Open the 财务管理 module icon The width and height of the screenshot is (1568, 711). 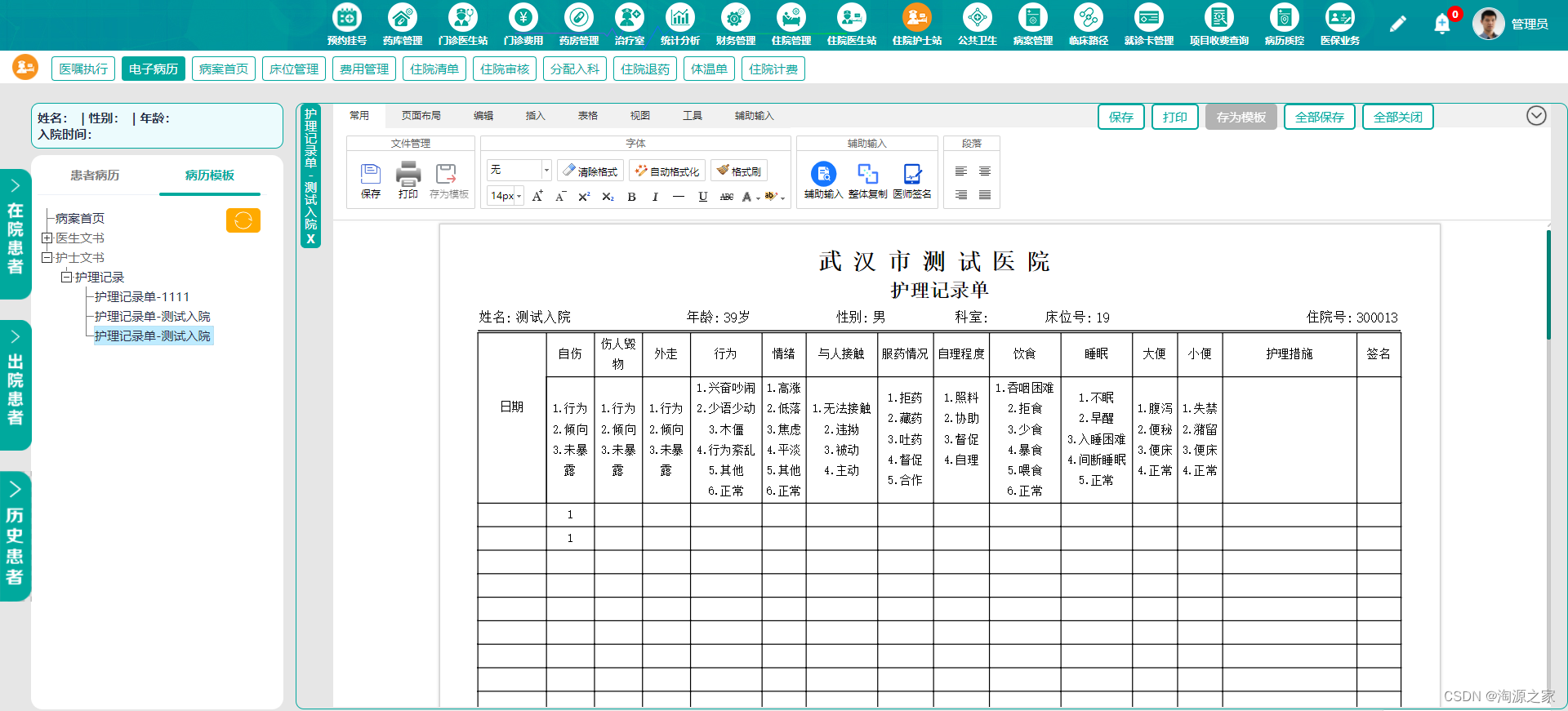[735, 17]
